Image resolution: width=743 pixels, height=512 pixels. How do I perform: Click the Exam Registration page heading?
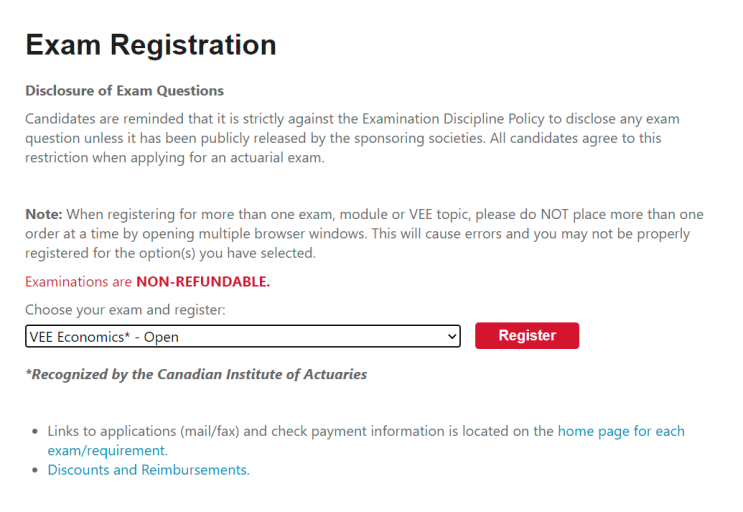(x=151, y=45)
